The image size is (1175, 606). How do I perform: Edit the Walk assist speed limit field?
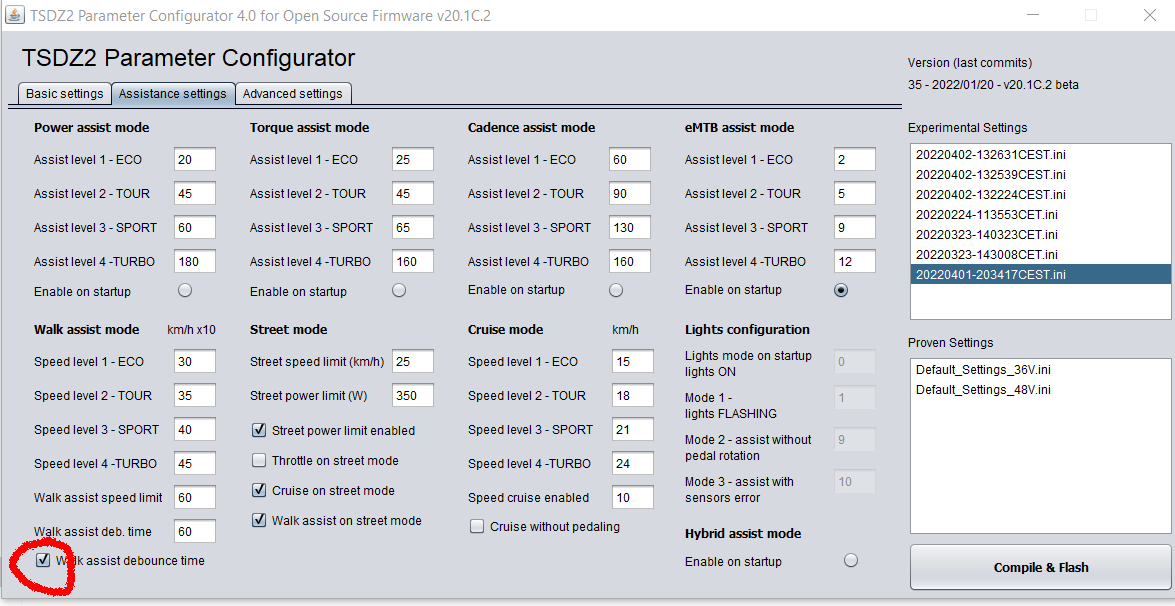click(195, 497)
